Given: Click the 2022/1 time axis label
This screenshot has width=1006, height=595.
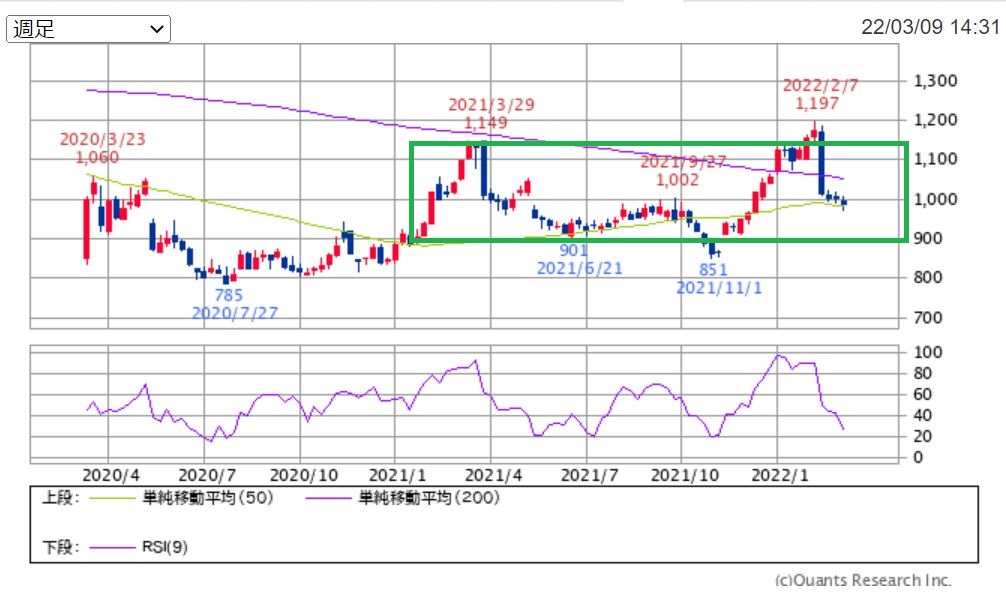Looking at the screenshot, I should 780,476.
